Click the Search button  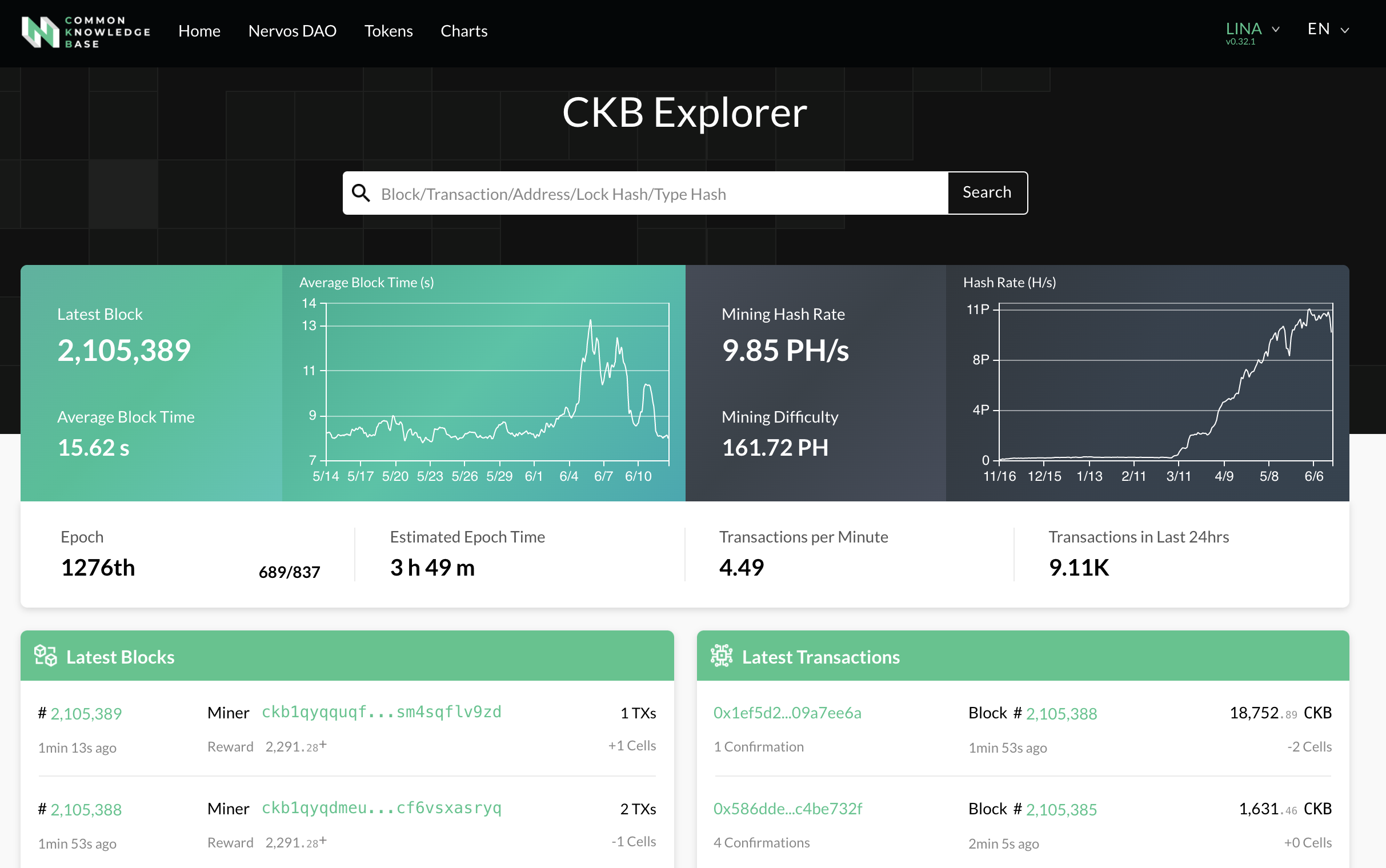987,192
